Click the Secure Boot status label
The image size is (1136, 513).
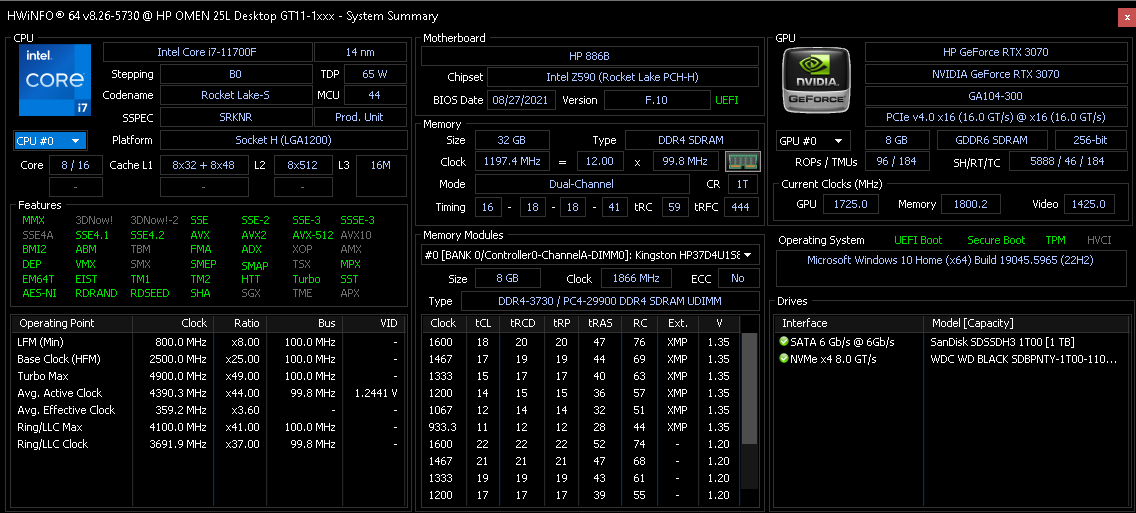(x=995, y=241)
